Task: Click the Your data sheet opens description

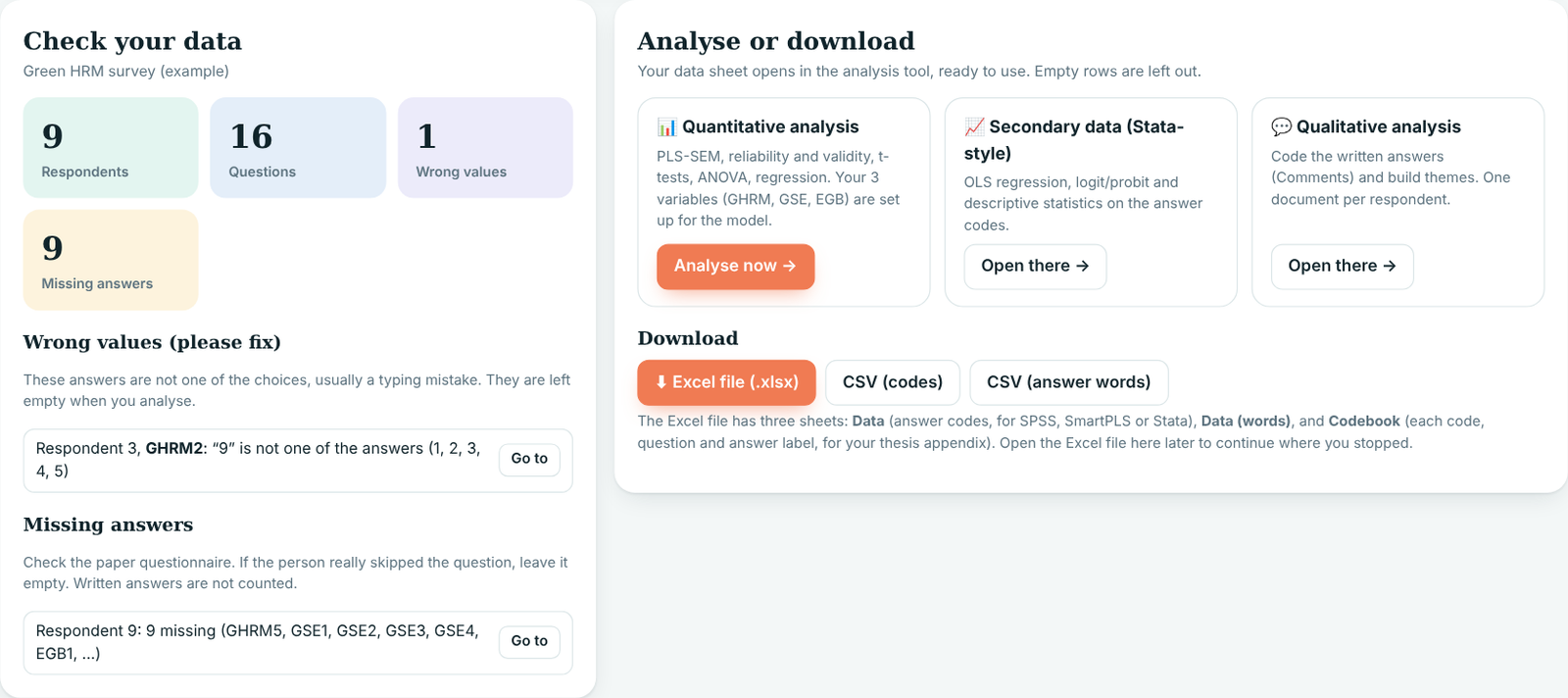Action: click(919, 72)
